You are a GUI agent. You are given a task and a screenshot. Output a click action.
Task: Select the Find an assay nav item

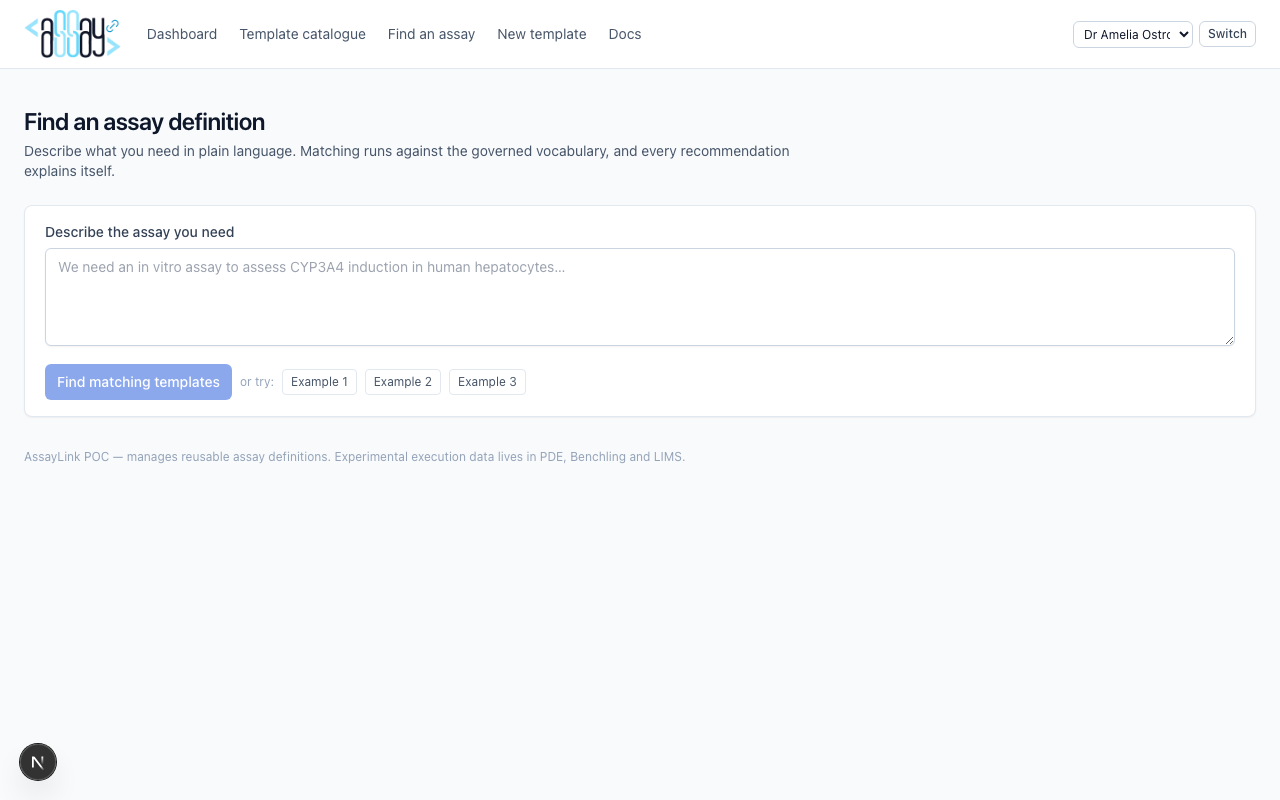[x=431, y=34]
